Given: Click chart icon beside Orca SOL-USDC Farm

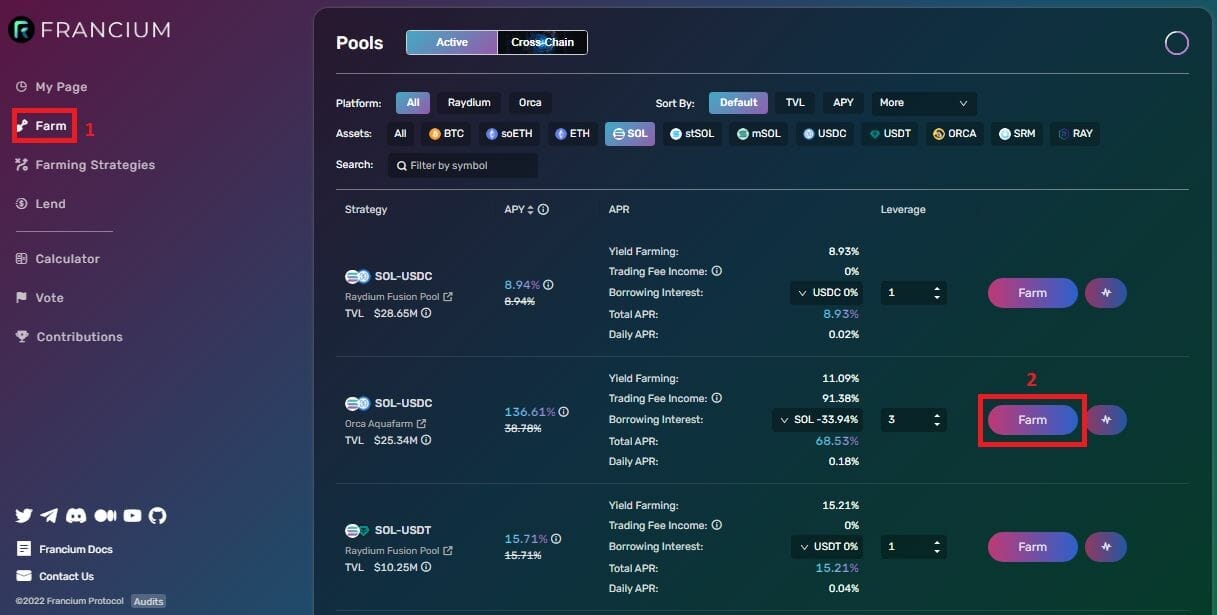Looking at the screenshot, I should pos(1106,420).
